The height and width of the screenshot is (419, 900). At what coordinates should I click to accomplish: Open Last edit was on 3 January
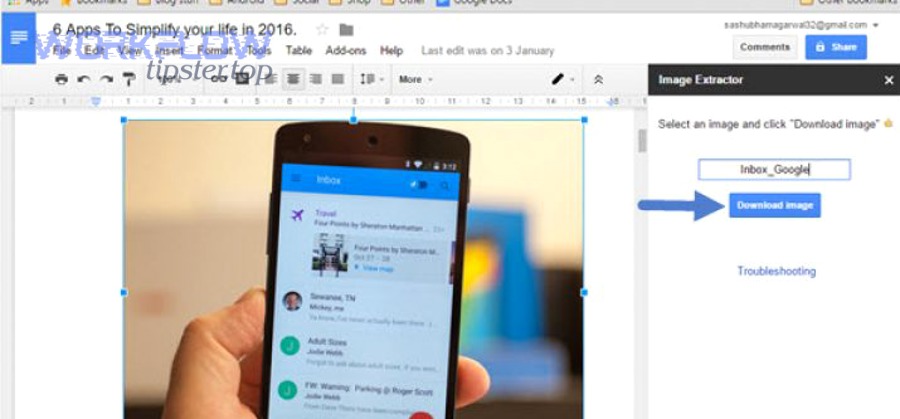pyautogui.click(x=488, y=51)
